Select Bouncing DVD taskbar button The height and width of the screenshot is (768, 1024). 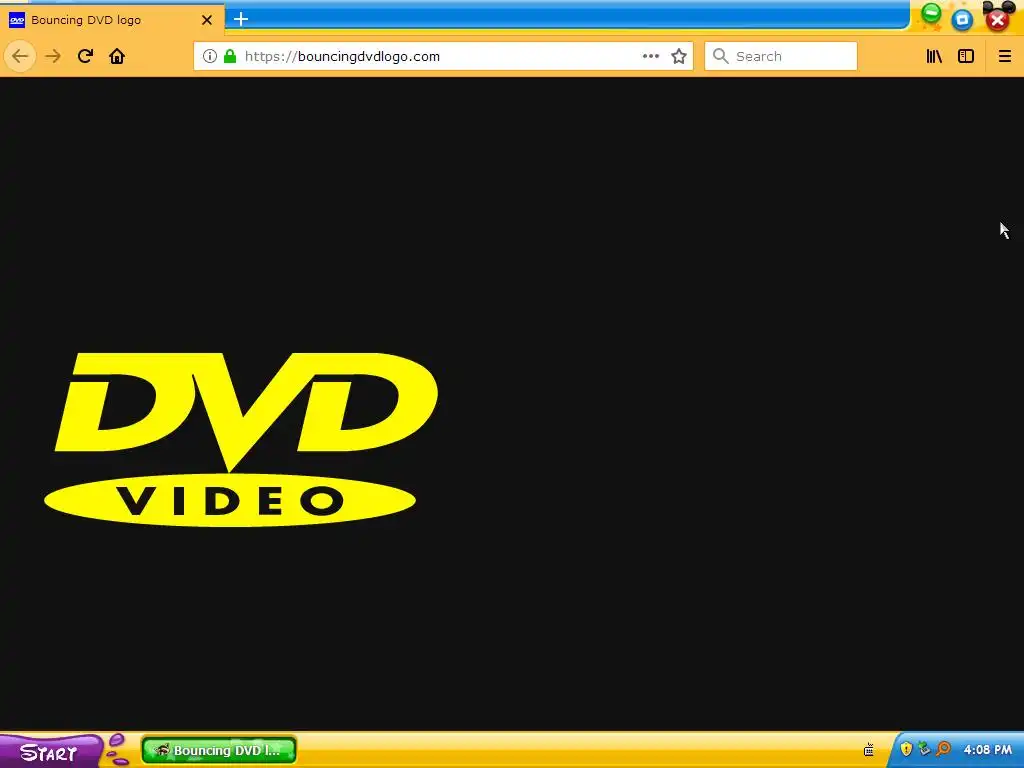219,750
